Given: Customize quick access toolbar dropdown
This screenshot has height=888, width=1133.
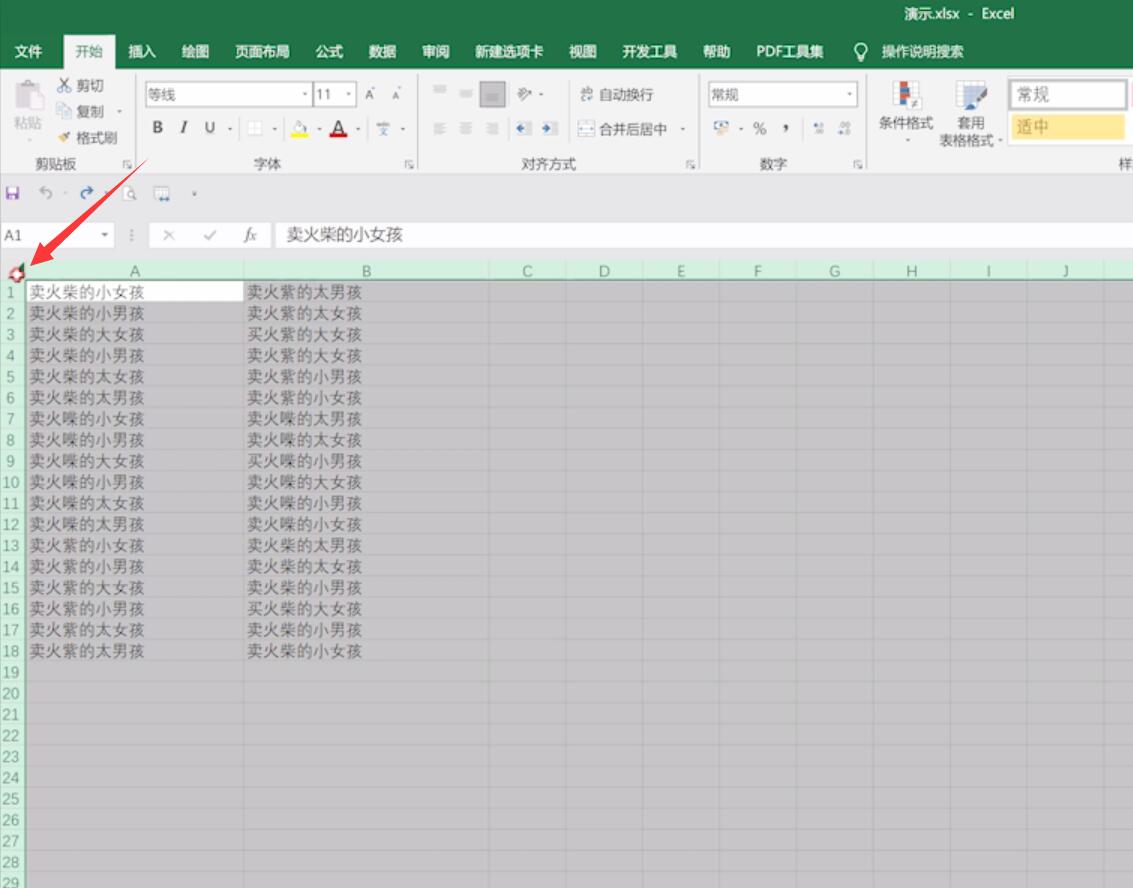Looking at the screenshot, I should 194,194.
